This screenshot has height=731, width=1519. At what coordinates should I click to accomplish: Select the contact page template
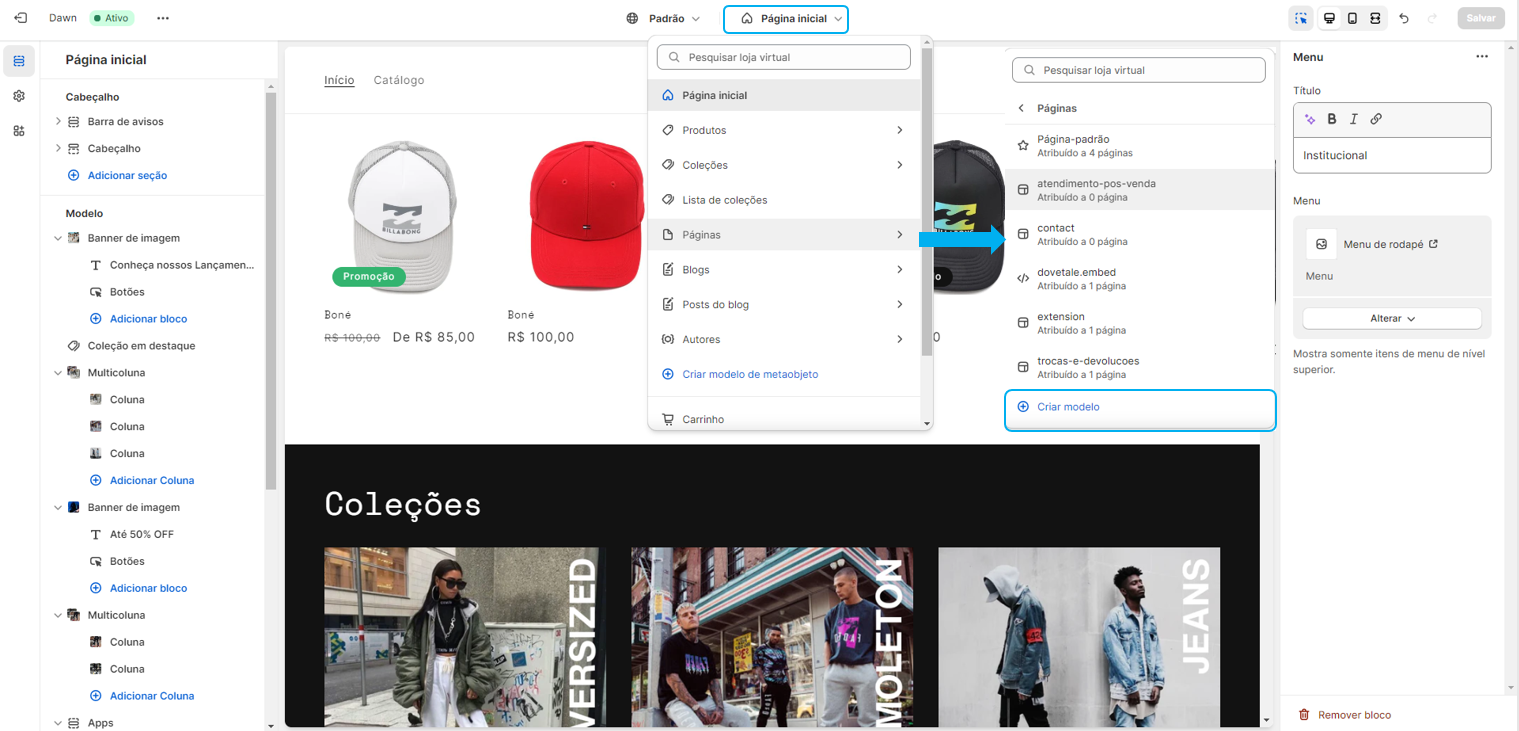[1140, 235]
